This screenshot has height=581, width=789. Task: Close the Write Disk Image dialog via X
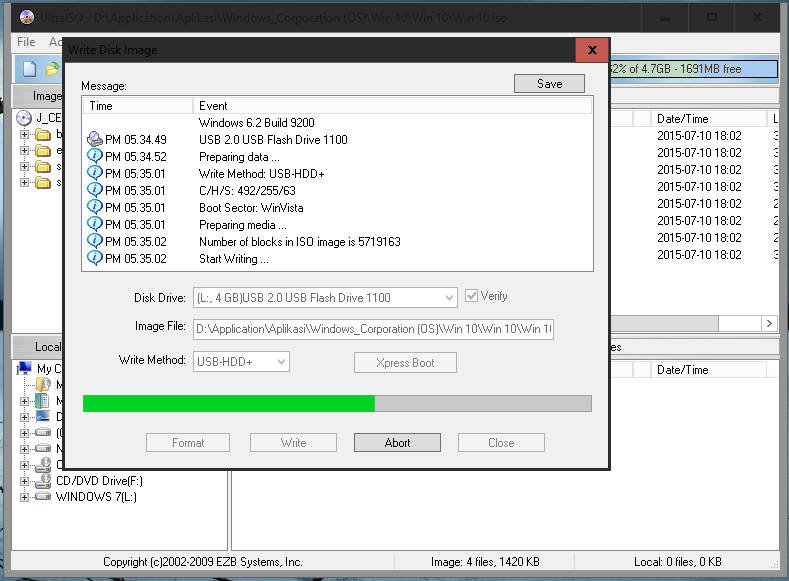(x=592, y=50)
